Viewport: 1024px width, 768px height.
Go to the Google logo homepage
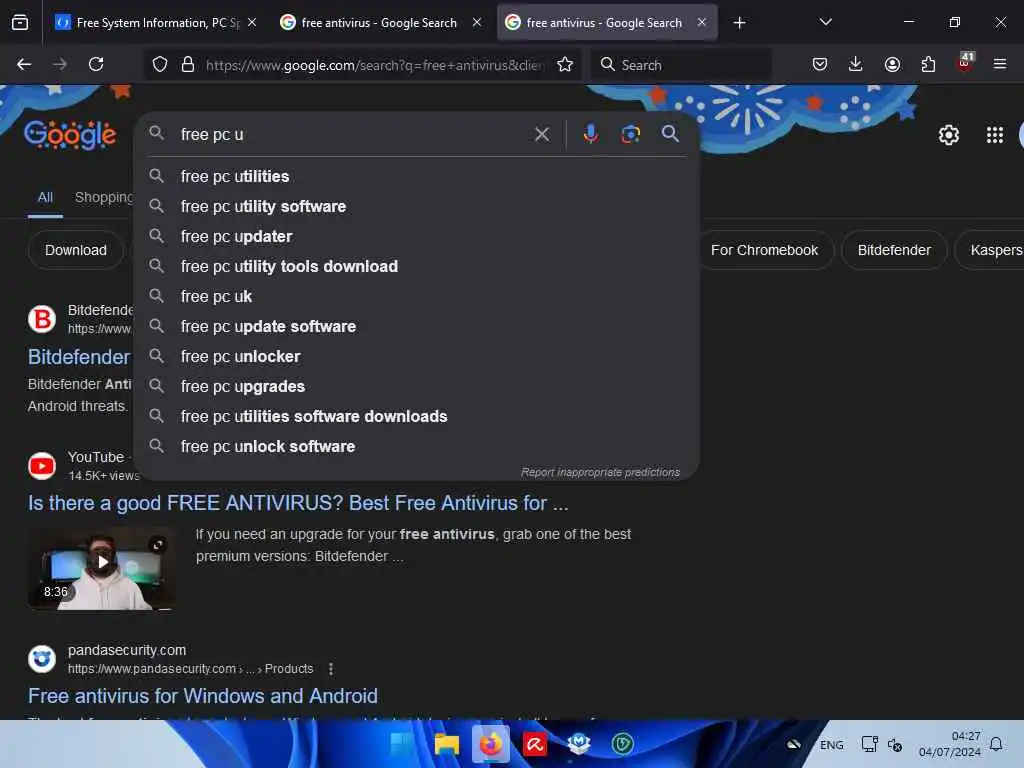point(70,135)
